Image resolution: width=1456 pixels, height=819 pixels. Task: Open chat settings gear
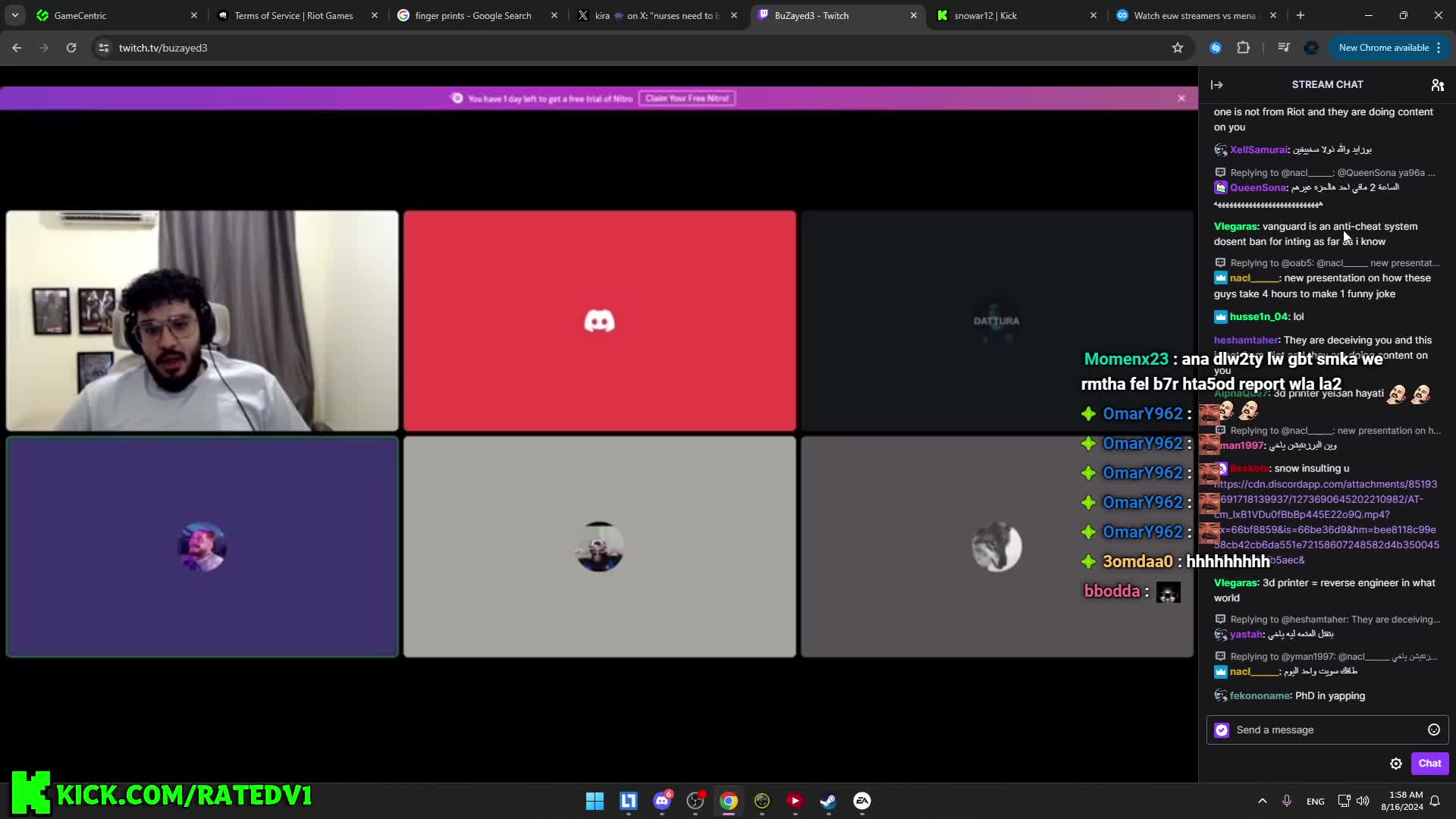point(1396,764)
